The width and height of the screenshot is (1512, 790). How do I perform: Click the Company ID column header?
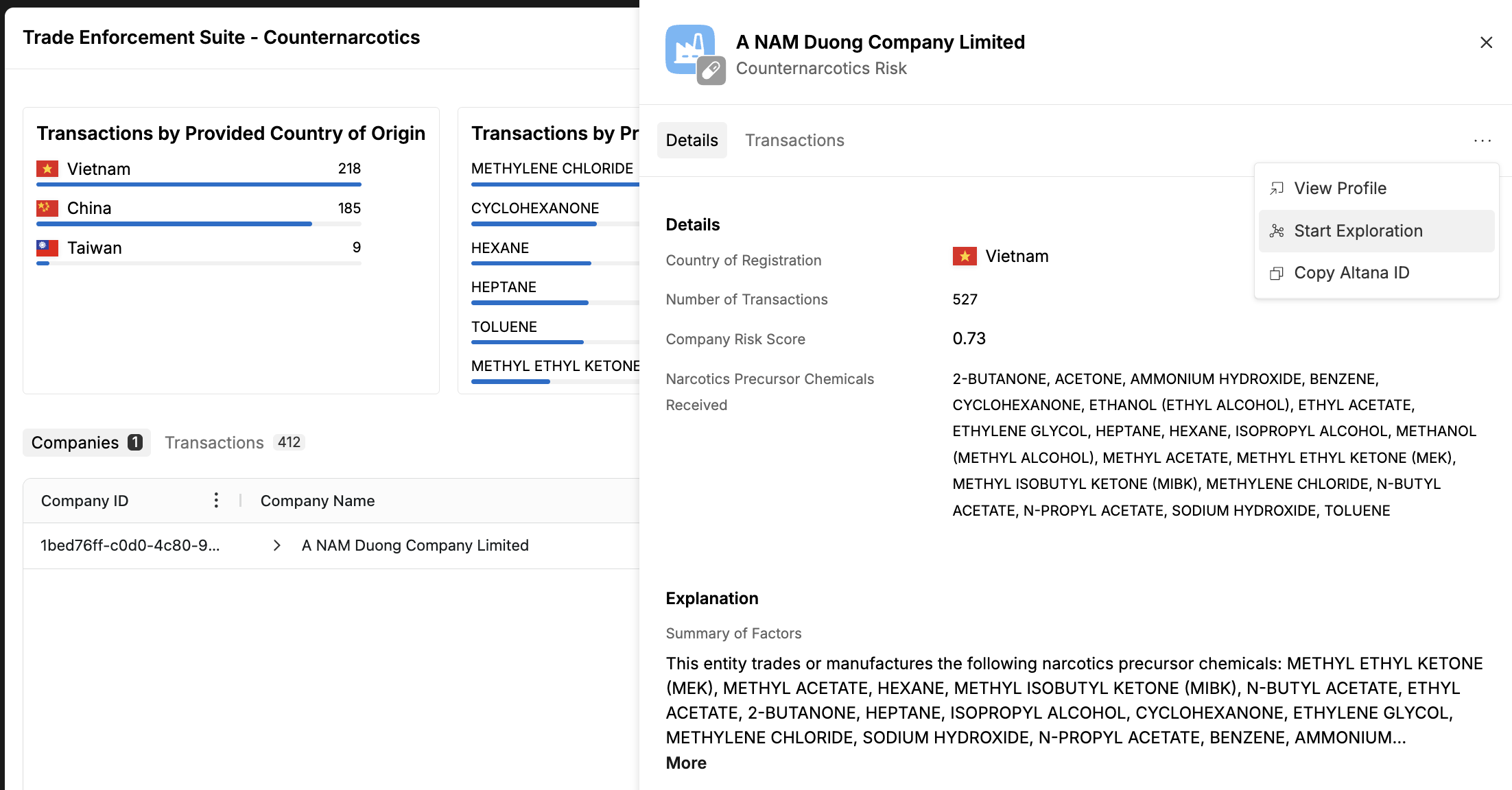[x=84, y=501]
